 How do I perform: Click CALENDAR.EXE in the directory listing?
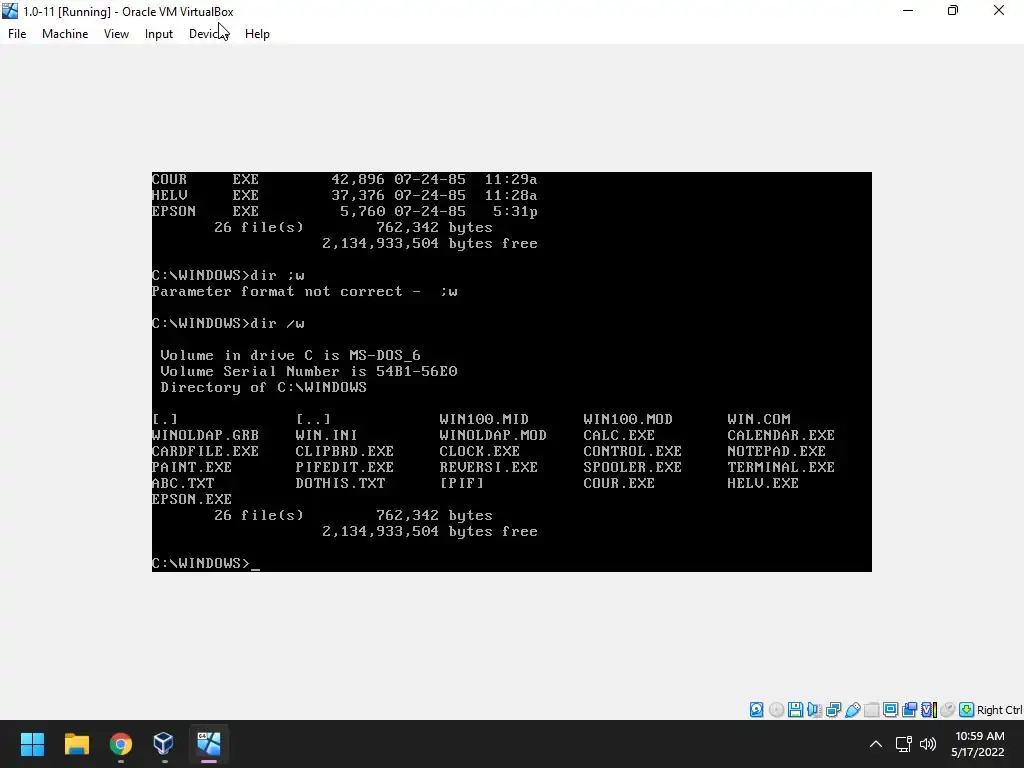click(x=781, y=435)
